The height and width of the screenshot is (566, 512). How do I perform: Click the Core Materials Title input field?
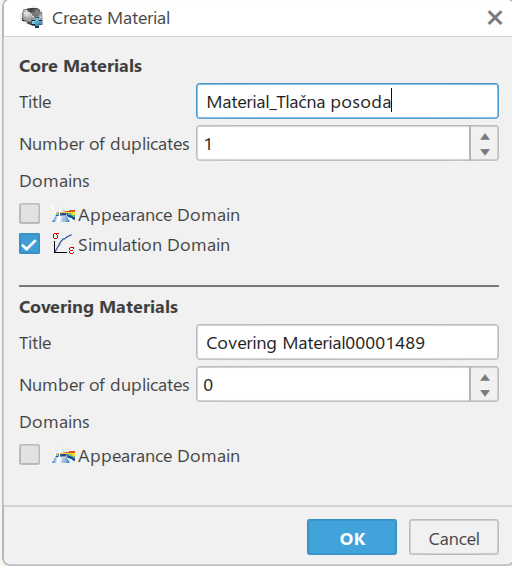coord(347,101)
